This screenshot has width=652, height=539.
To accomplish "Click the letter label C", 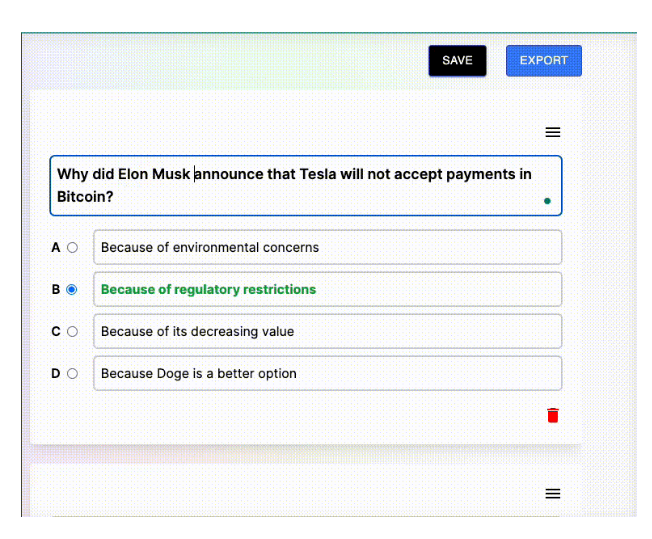I will pyautogui.click(x=57, y=332).
